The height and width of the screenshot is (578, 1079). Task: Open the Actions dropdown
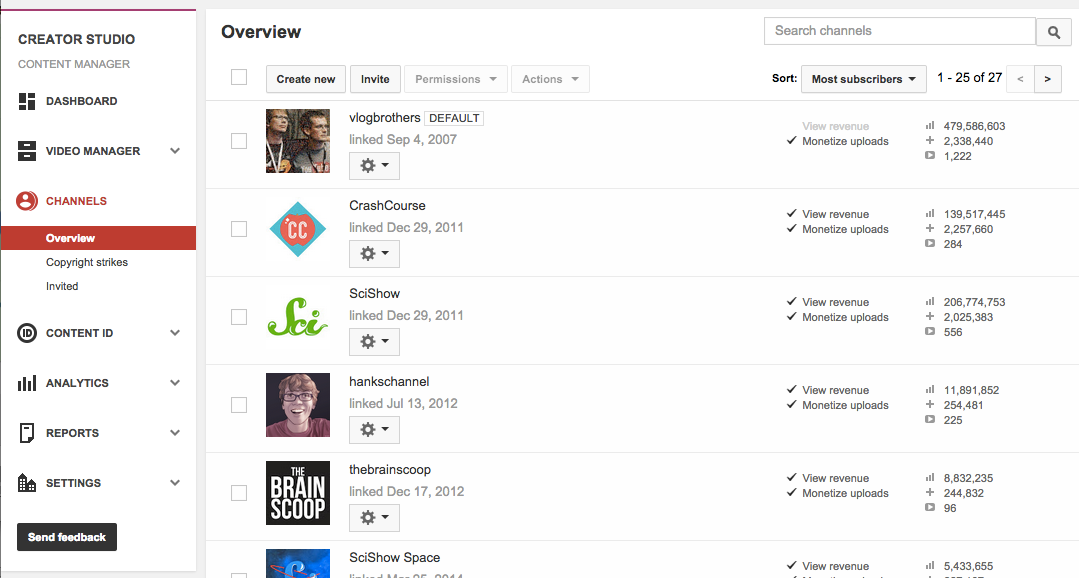pos(551,79)
